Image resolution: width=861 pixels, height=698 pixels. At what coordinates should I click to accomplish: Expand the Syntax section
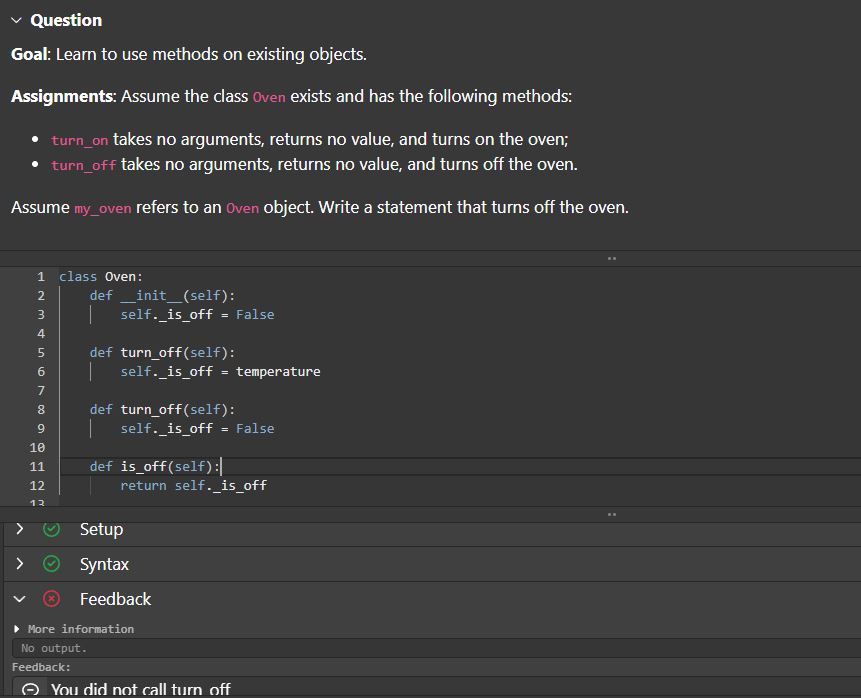20,563
